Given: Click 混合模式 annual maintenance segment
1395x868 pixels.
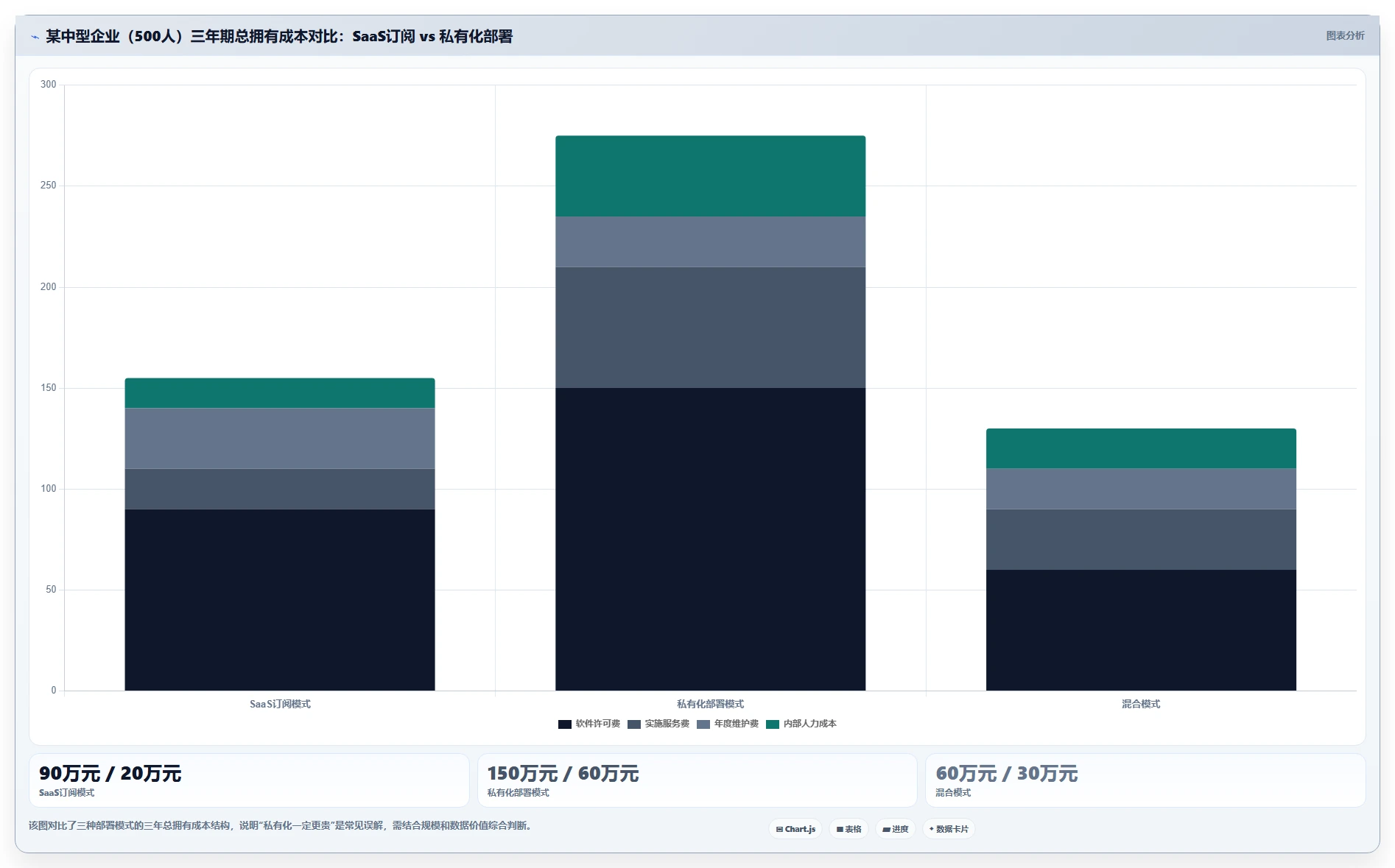Looking at the screenshot, I should point(1141,489).
